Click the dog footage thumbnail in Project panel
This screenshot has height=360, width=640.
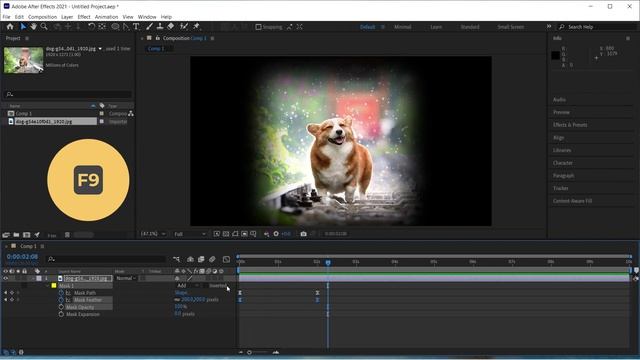point(23,60)
